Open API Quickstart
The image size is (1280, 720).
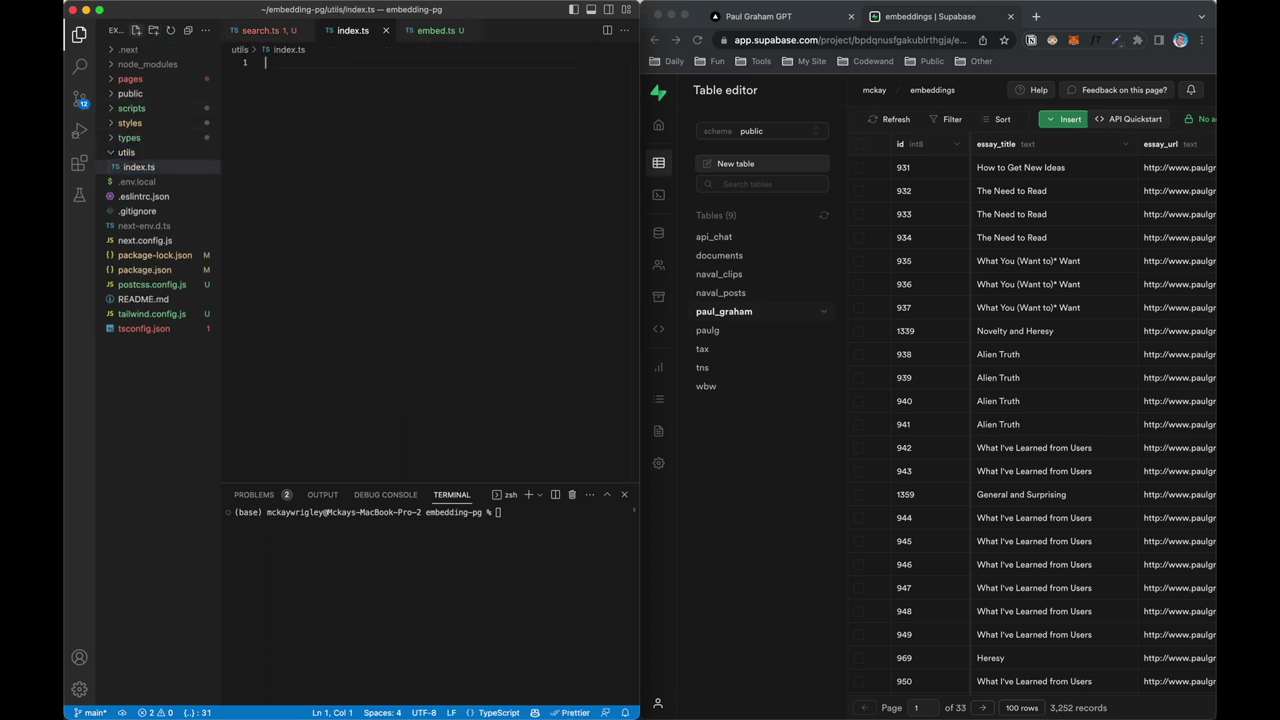coord(1128,119)
